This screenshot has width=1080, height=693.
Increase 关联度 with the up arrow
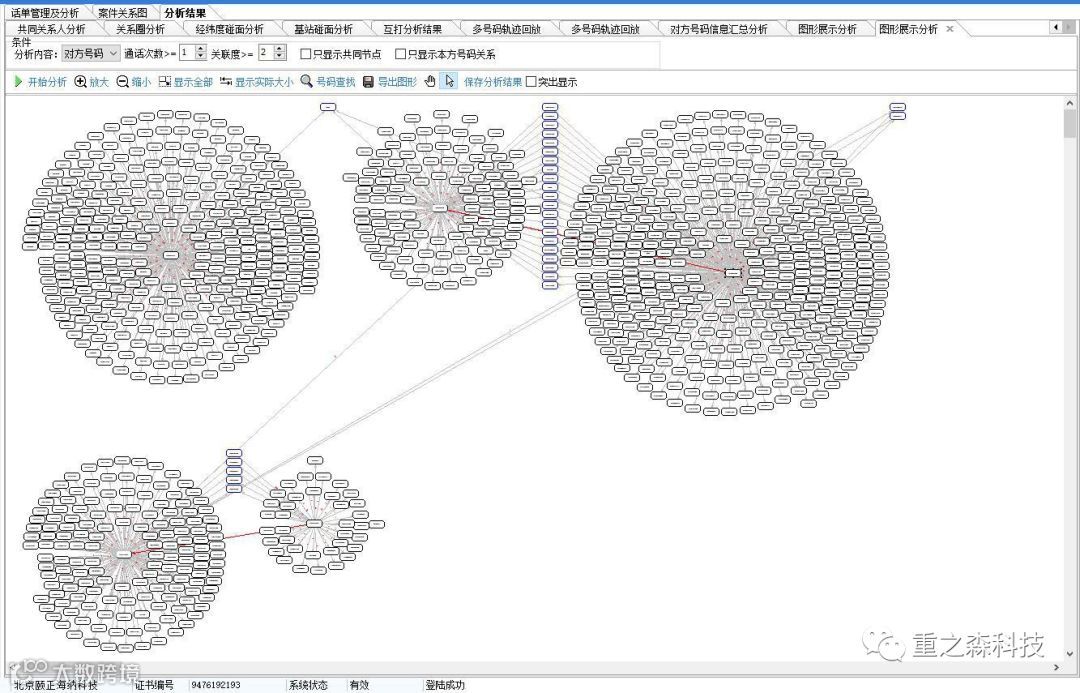coord(280,49)
